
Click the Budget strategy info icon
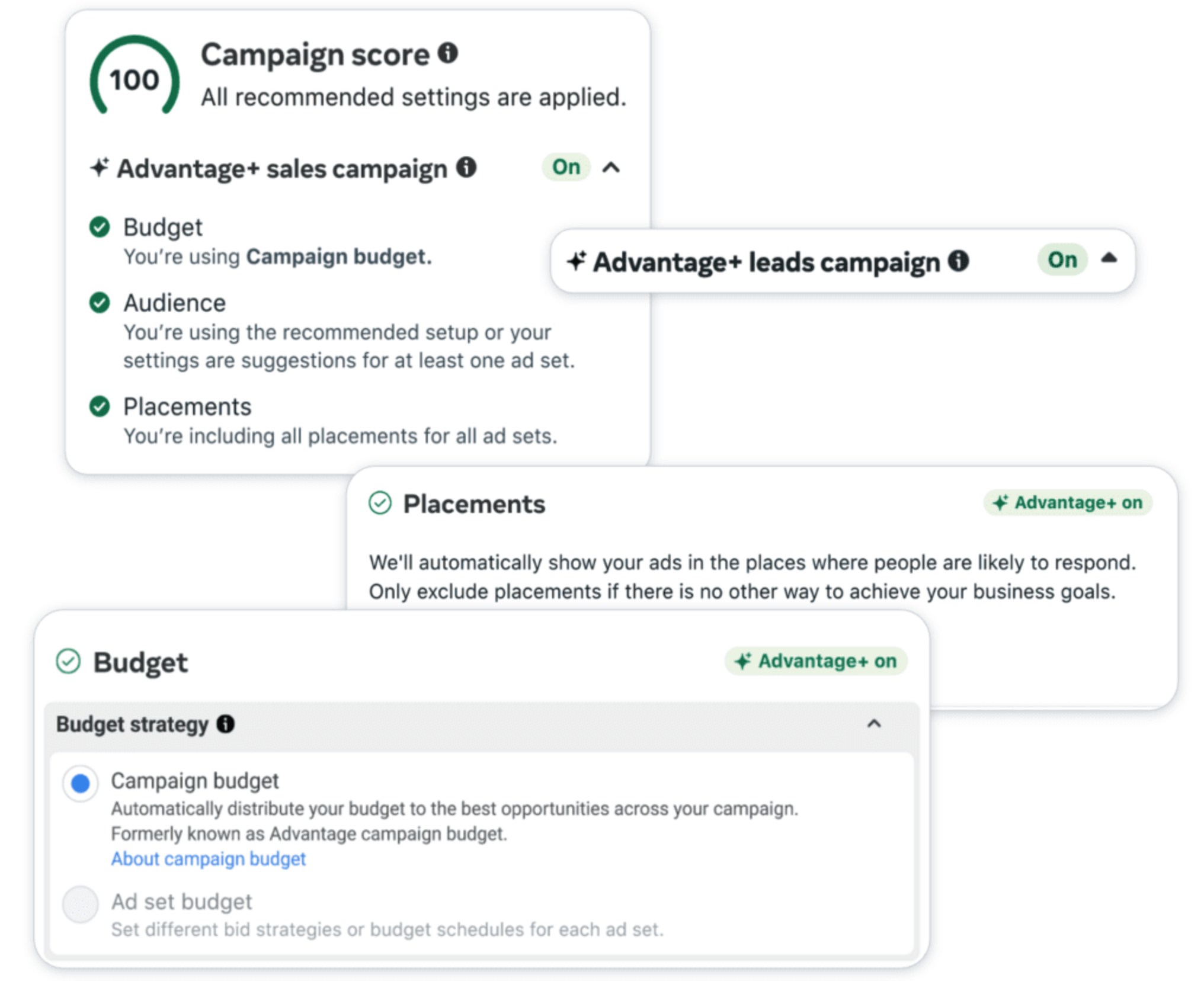click(x=226, y=723)
